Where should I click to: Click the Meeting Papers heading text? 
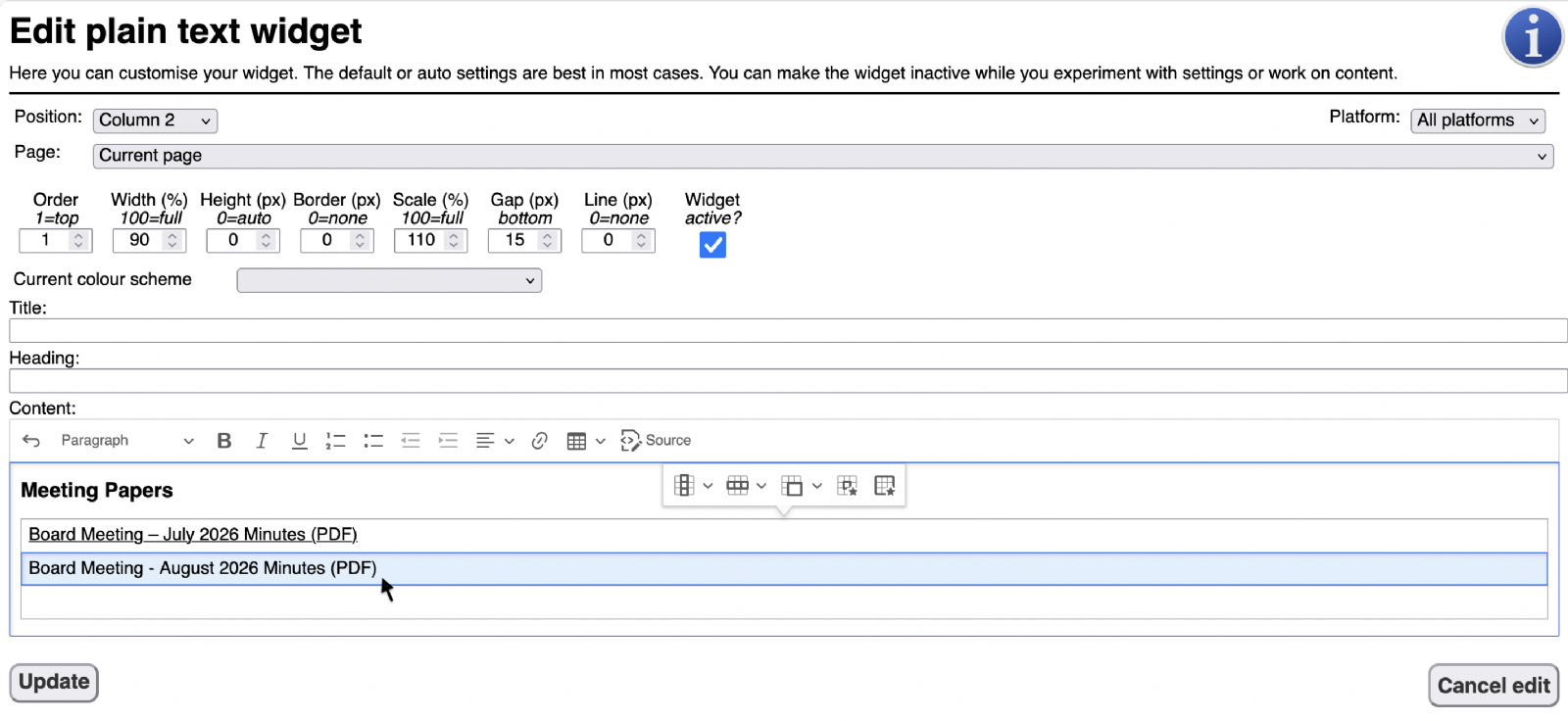click(97, 491)
